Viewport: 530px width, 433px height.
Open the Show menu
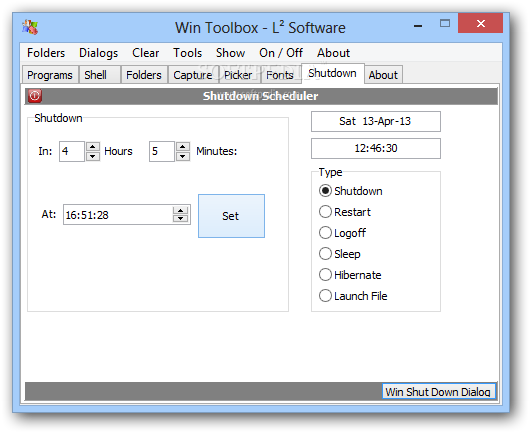(231, 53)
